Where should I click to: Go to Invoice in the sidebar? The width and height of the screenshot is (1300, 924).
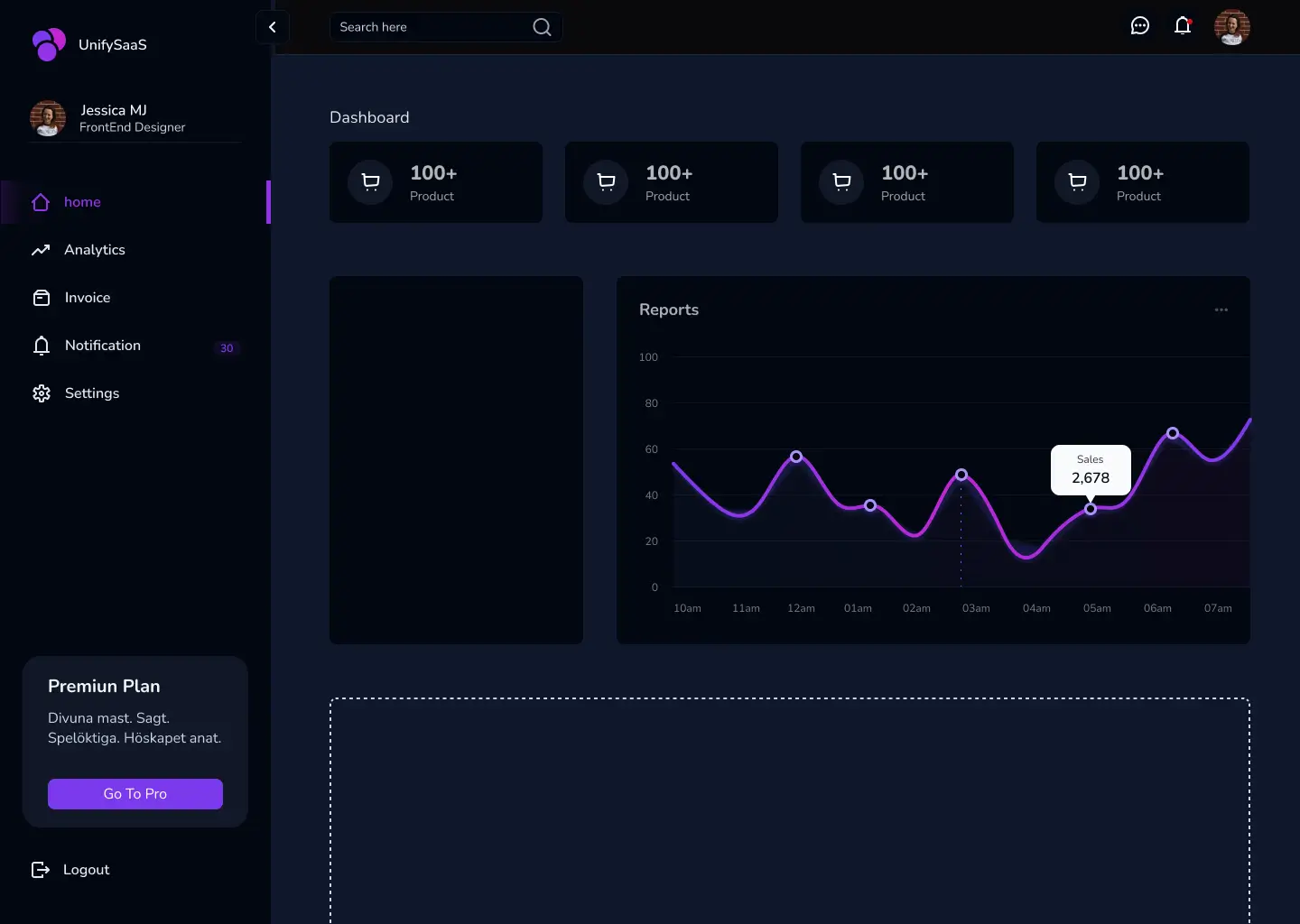pyautogui.click(x=87, y=298)
